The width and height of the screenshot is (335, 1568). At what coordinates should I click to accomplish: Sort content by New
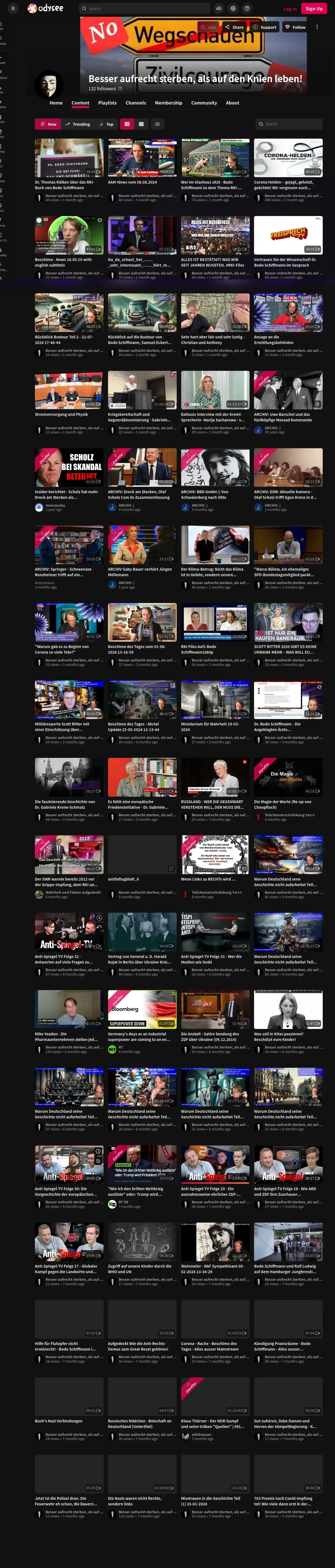pos(48,124)
